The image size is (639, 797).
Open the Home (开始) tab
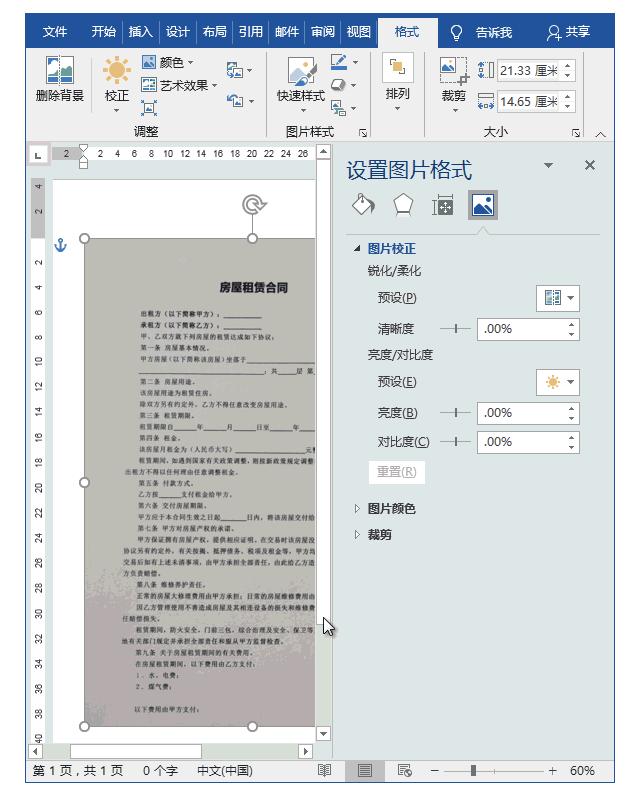104,32
